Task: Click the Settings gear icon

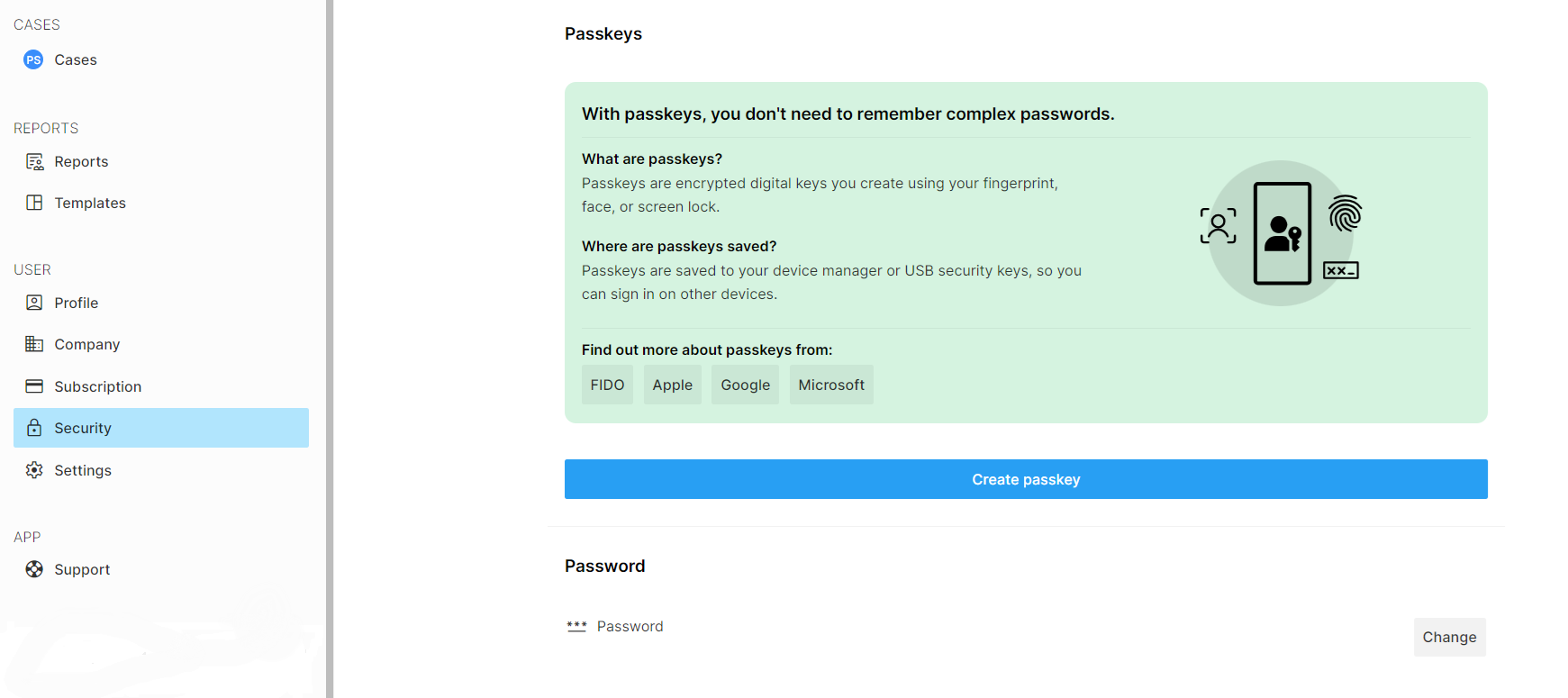Action: click(34, 471)
